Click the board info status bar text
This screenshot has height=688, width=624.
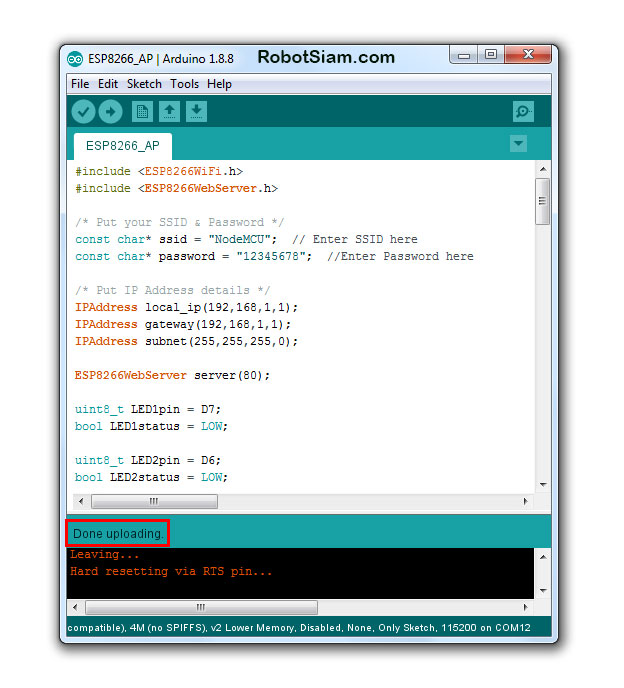coord(299,627)
